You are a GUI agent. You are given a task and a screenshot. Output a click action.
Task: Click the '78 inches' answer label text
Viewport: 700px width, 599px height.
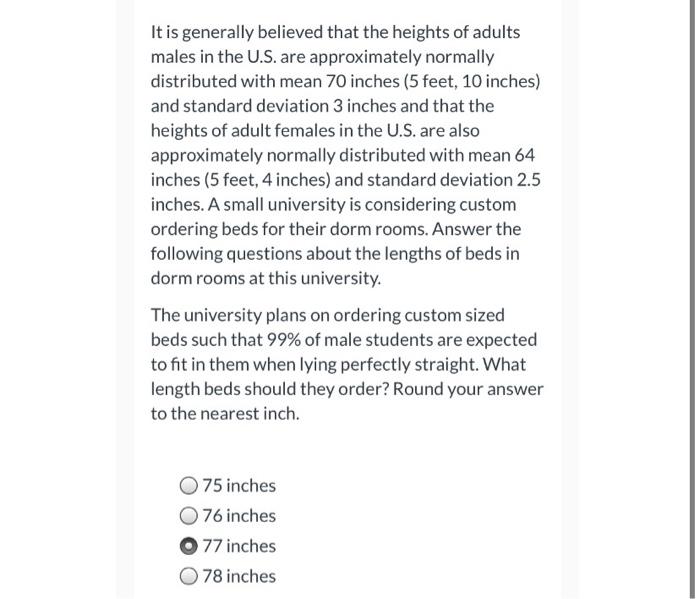coord(239,576)
